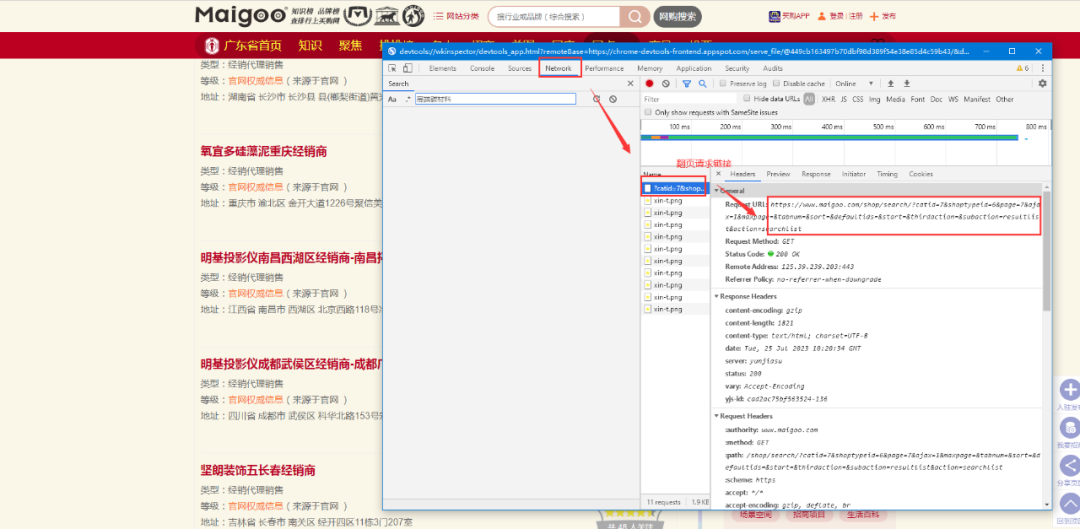Screen dimensions: 1080x529
Task: Close the Search panel with X
Action: pyautogui.click(x=630, y=83)
